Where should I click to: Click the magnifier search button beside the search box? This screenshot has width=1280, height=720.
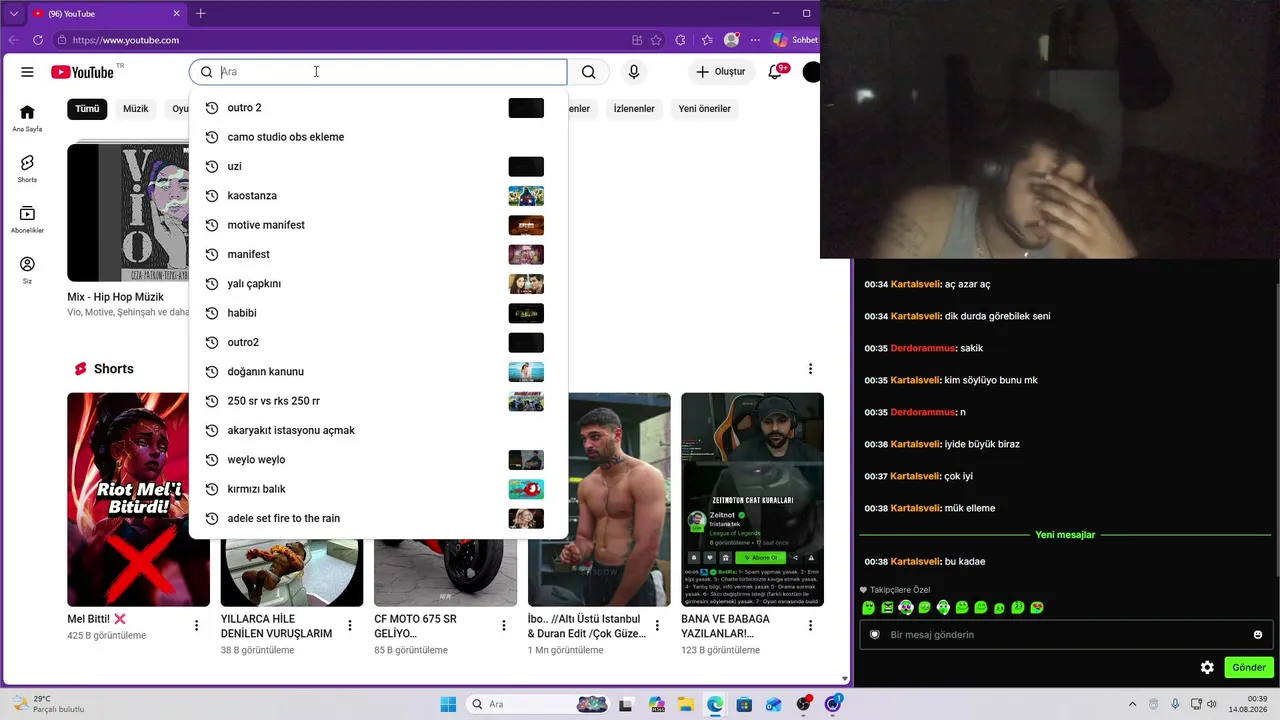coord(588,72)
